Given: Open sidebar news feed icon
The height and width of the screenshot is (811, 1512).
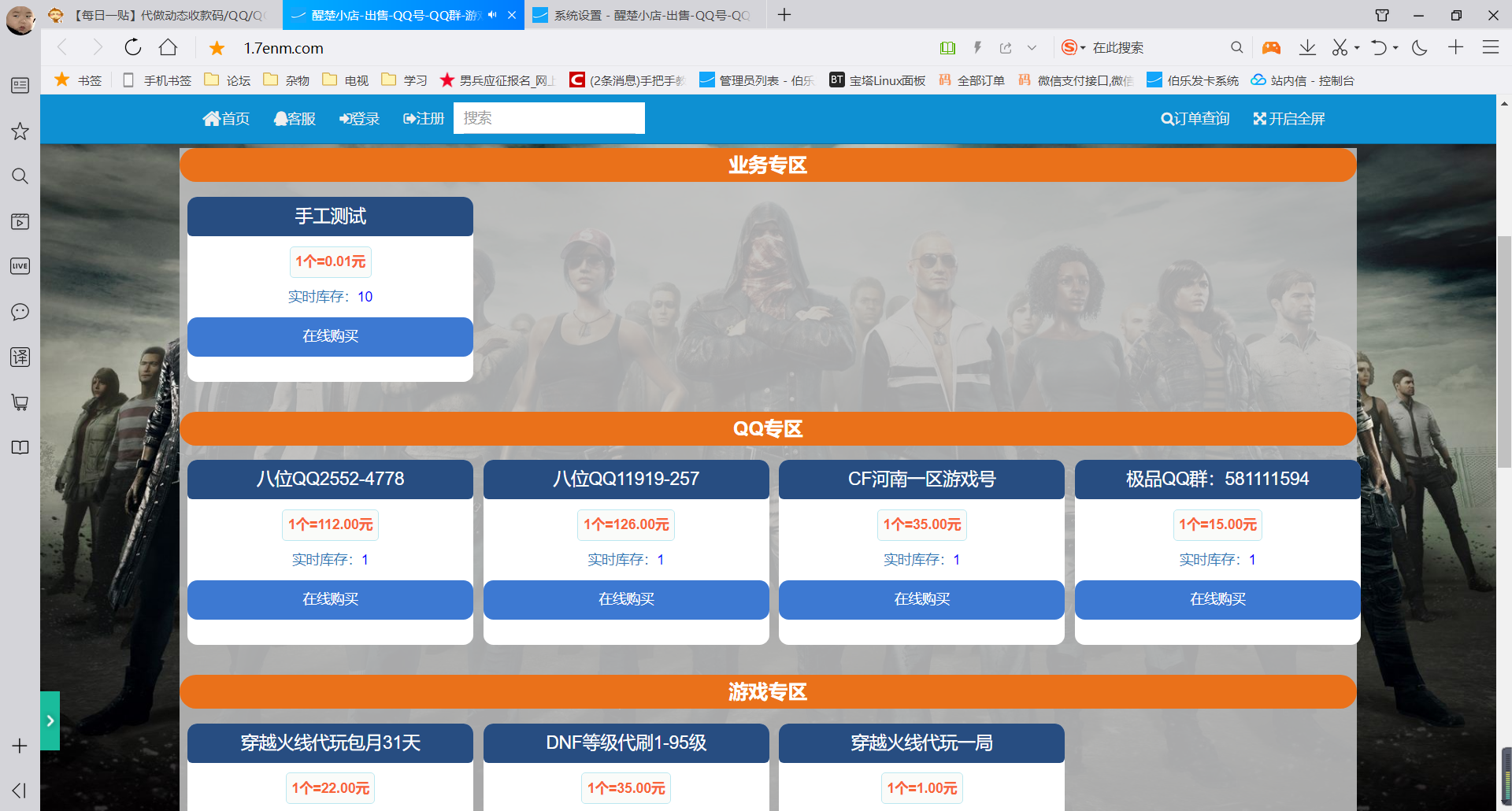Looking at the screenshot, I should pos(20,85).
